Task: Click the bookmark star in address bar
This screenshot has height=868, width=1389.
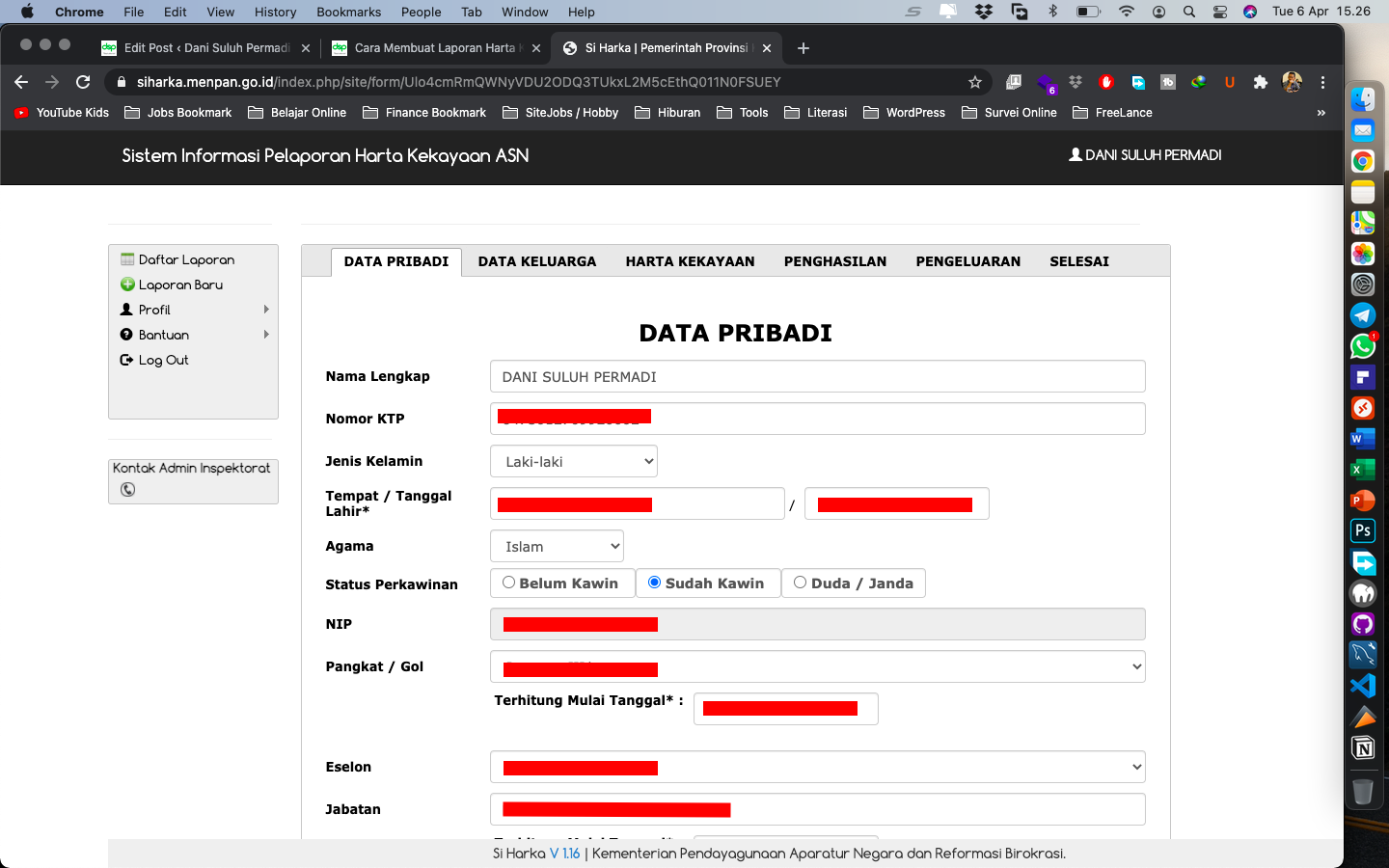Action: coord(975,82)
